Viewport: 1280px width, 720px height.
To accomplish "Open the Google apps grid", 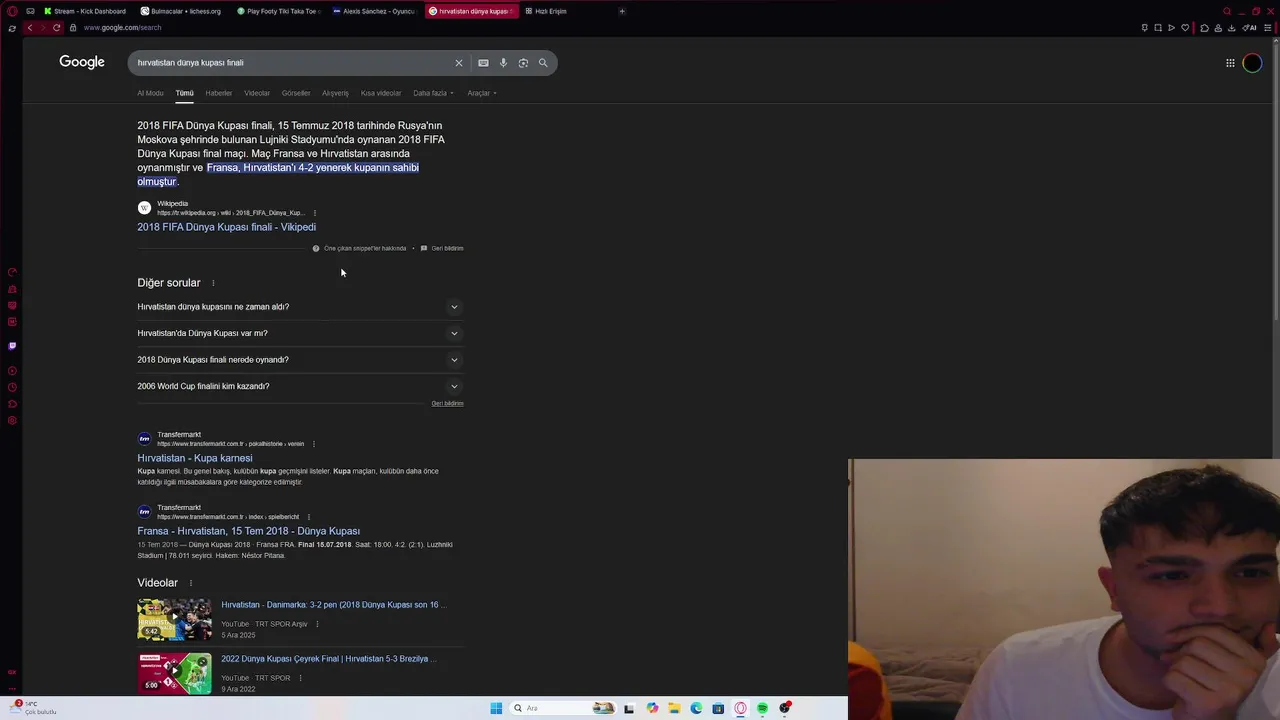I will tap(1230, 63).
